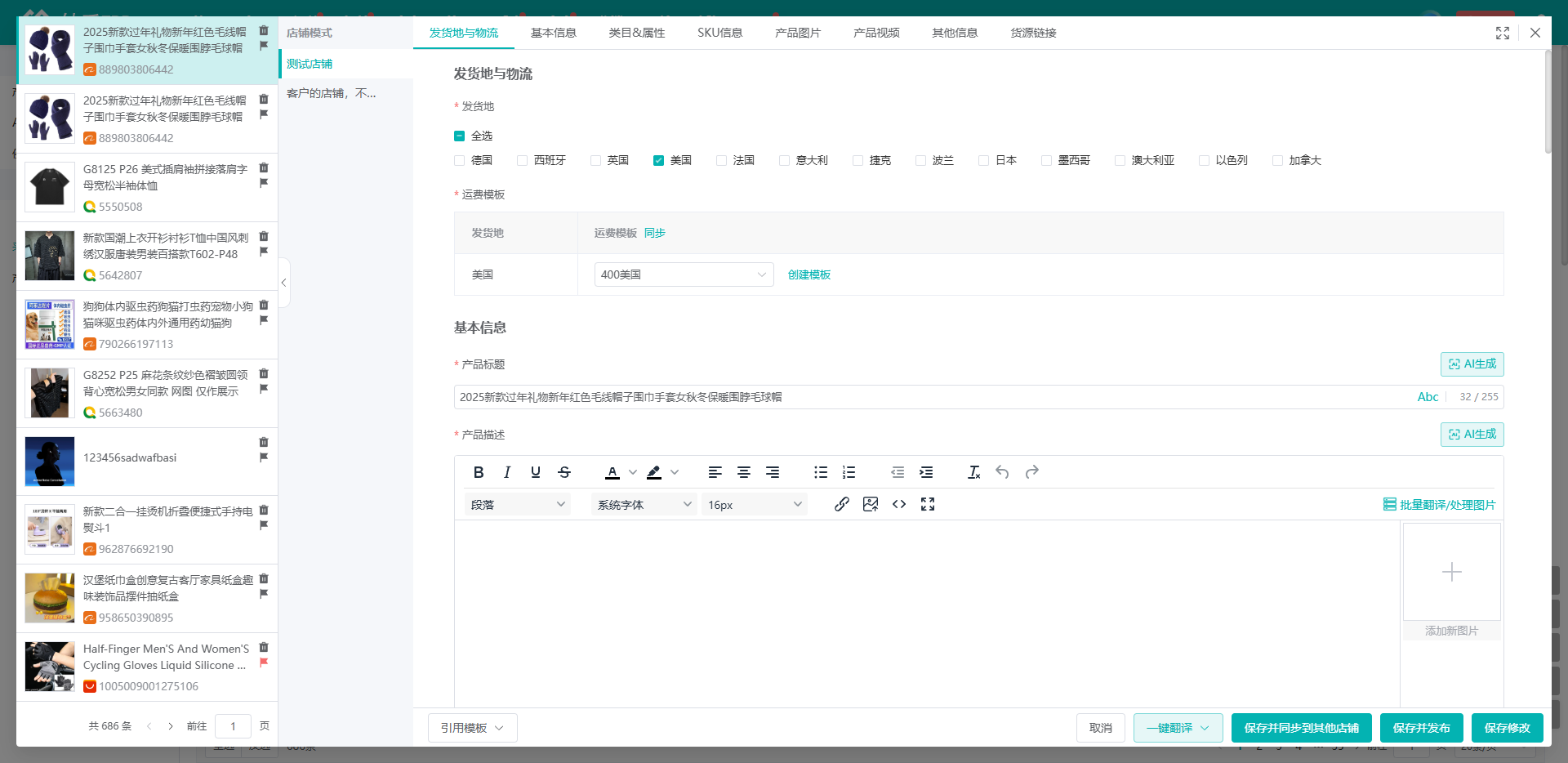The height and width of the screenshot is (763, 1568).
Task: Apply underline formatting in editor
Action: click(536, 472)
